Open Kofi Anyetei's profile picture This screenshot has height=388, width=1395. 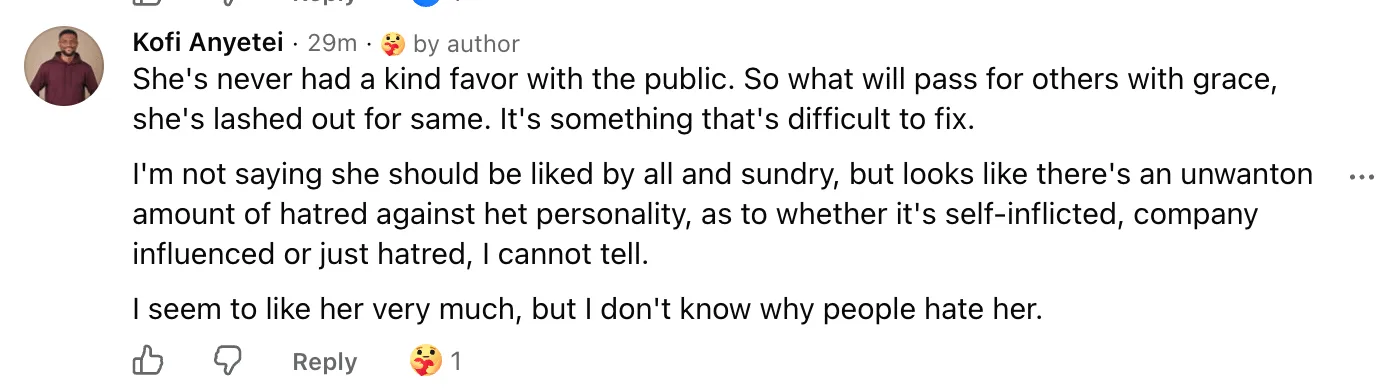[64, 66]
